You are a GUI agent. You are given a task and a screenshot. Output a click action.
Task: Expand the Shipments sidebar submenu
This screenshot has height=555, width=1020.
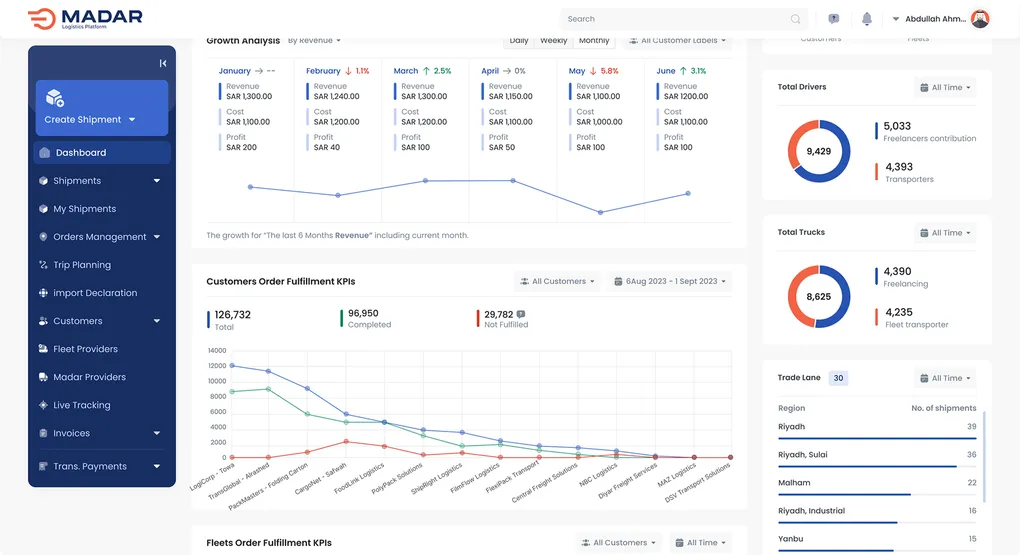pos(157,181)
